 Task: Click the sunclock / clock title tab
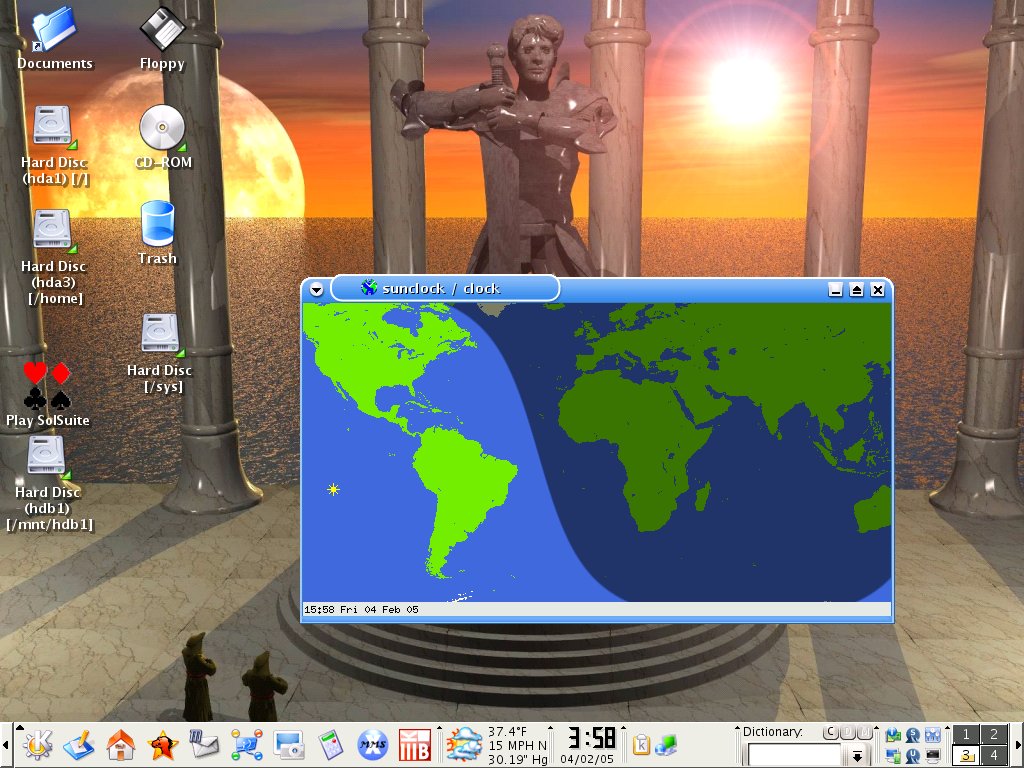445,288
